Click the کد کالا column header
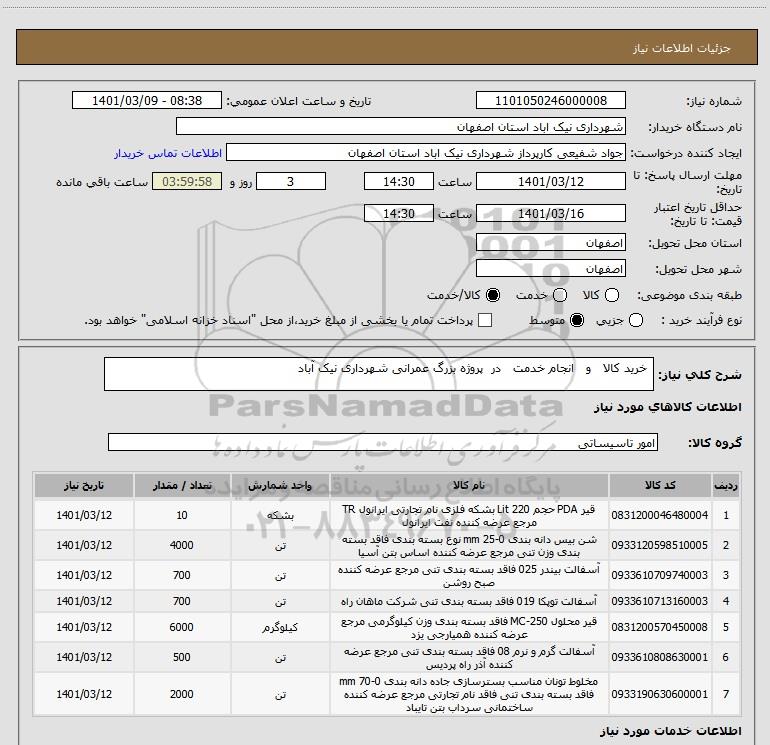 660,485
